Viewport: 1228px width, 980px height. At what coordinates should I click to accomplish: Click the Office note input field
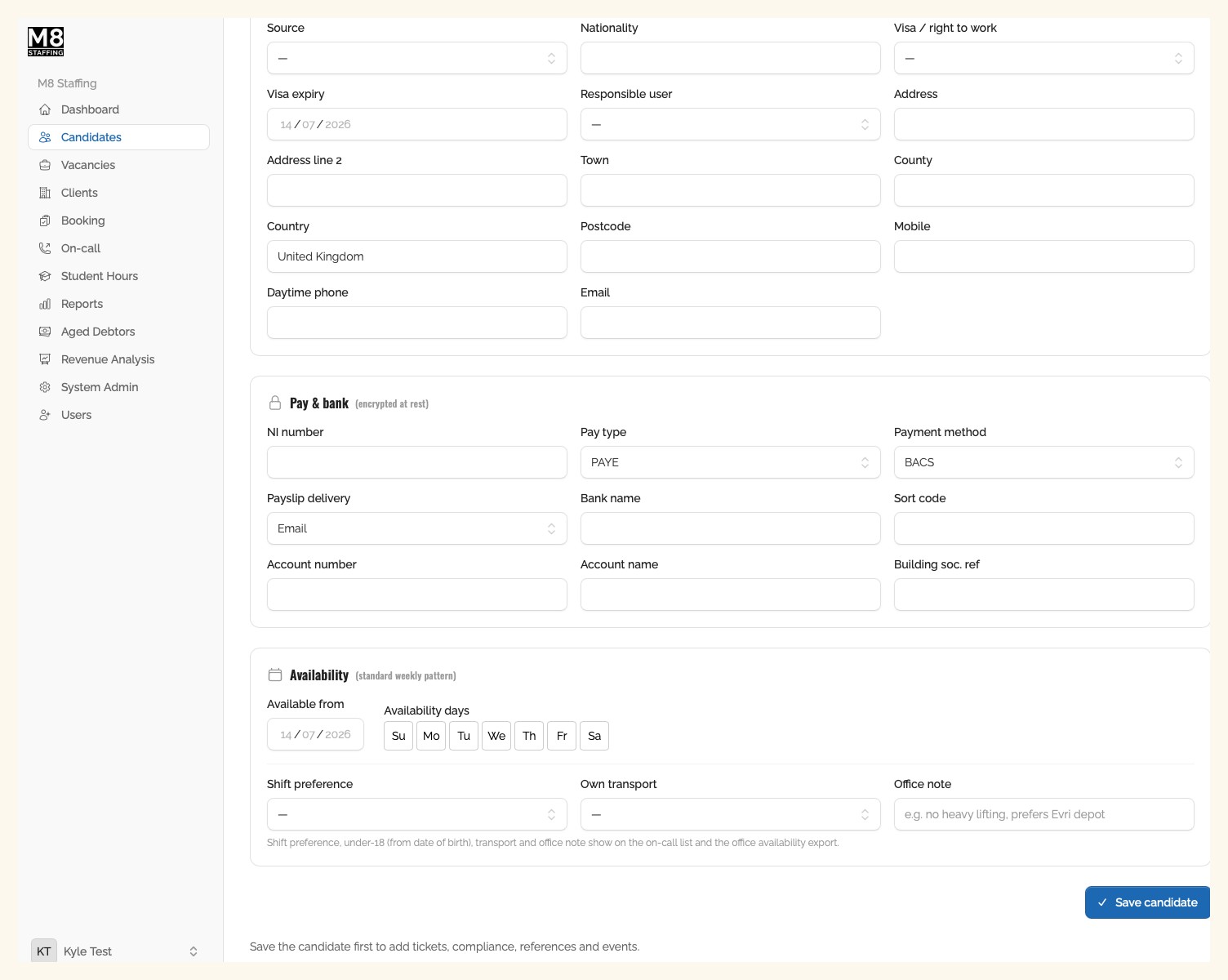tap(1044, 814)
